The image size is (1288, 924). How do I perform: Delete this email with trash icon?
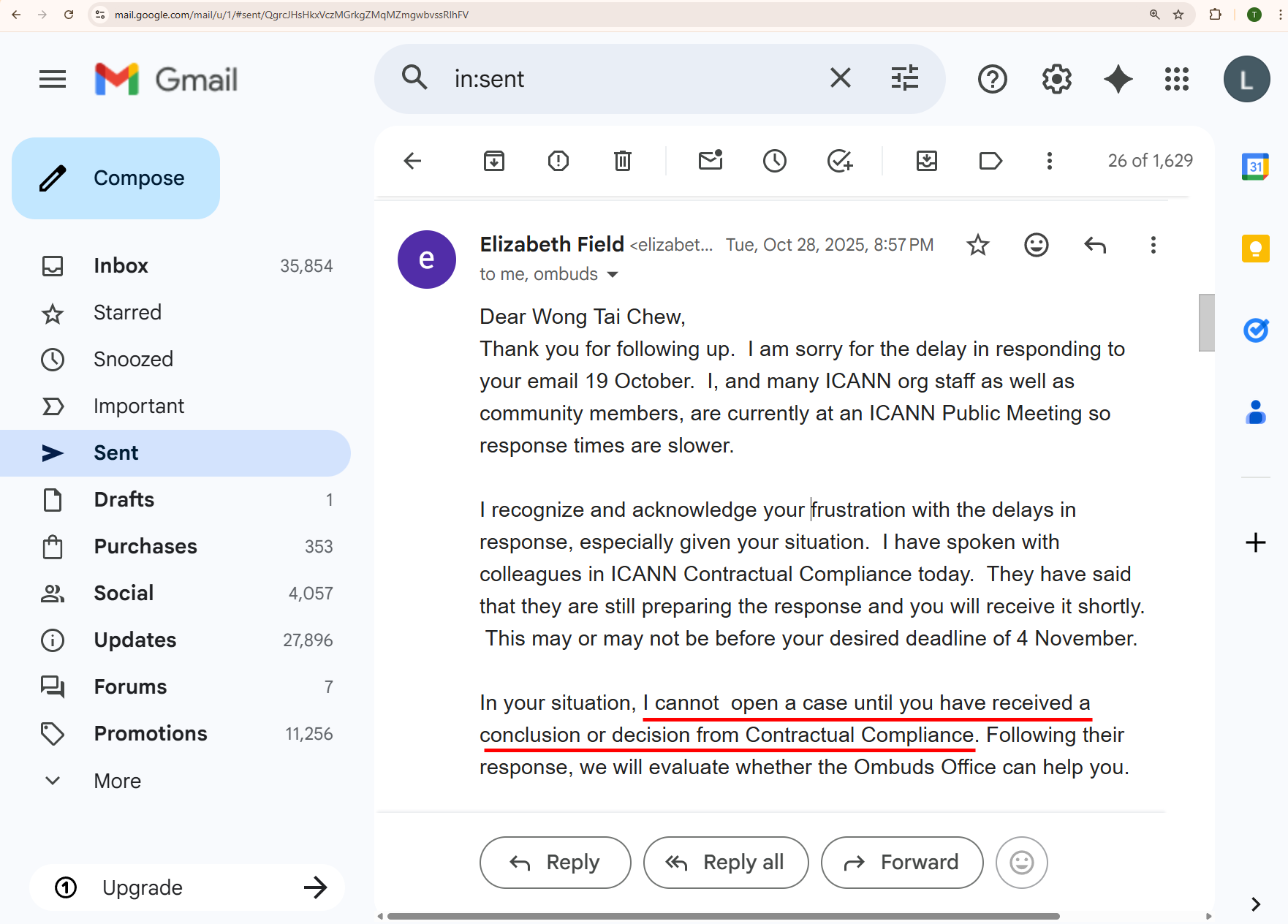[x=623, y=161]
